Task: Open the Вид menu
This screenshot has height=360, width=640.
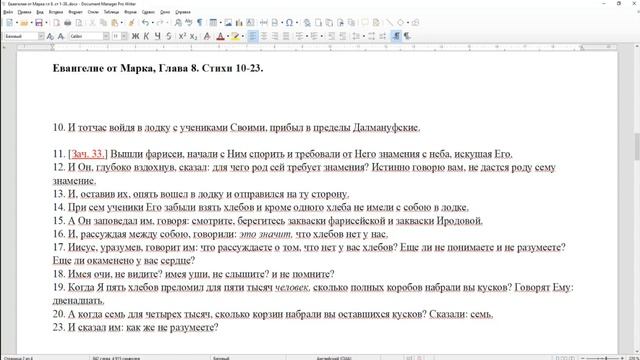Action: pyautogui.click(x=40, y=12)
